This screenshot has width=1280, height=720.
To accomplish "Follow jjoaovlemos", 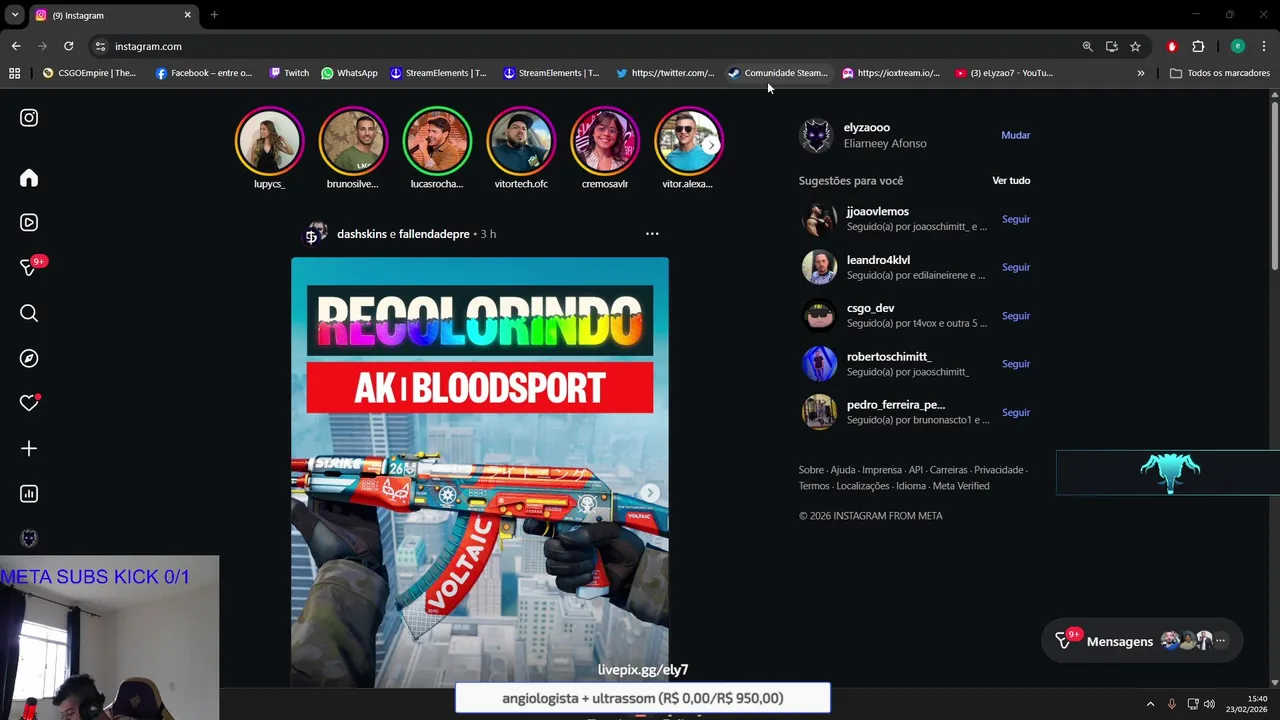I will click(x=1016, y=219).
